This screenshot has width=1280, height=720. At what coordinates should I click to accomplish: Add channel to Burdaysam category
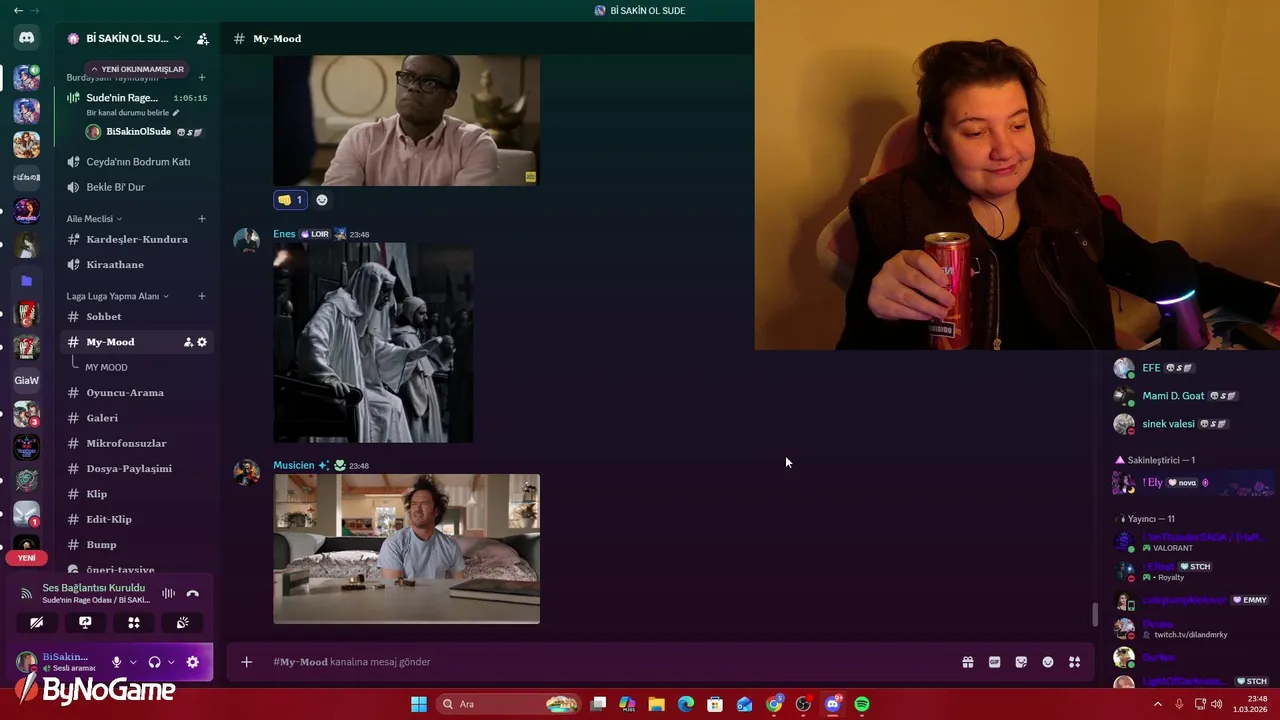click(202, 77)
